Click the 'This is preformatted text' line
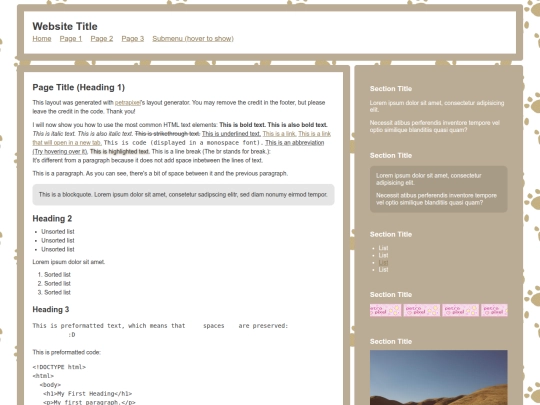Viewport: 540px width, 405px height. [160, 326]
